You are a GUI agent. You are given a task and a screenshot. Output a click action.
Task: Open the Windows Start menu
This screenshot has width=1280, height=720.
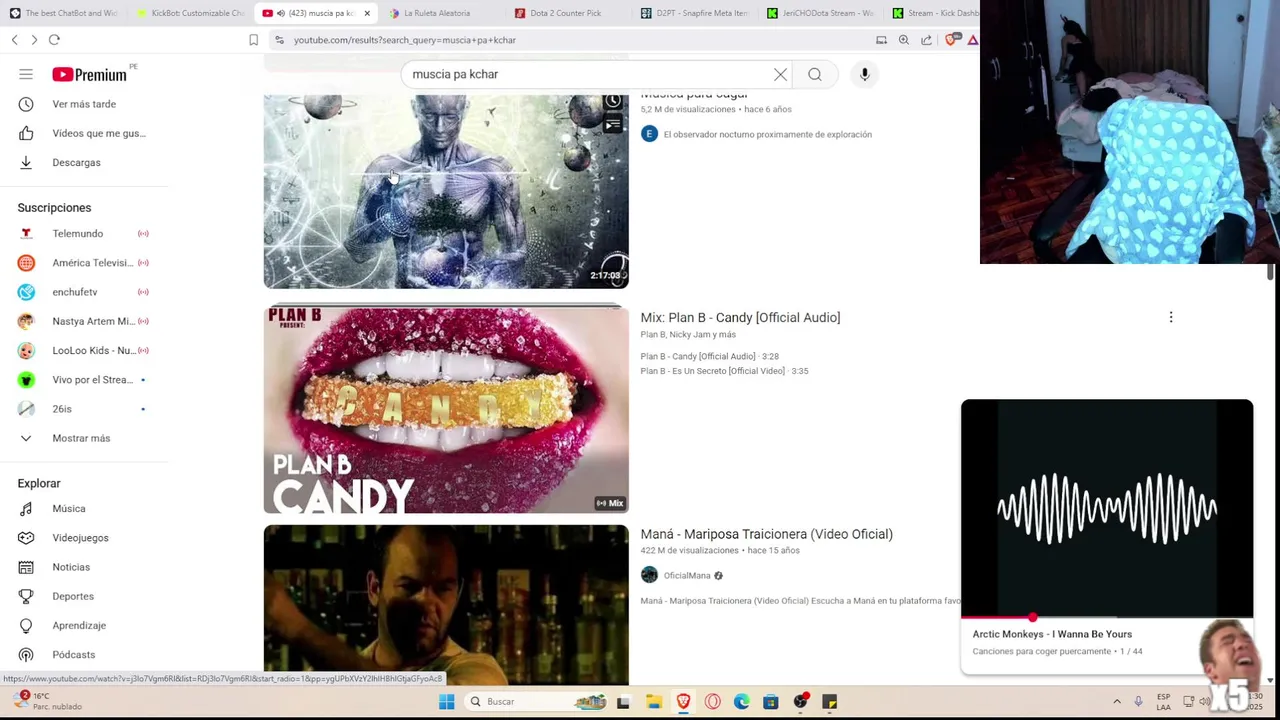click(x=446, y=702)
